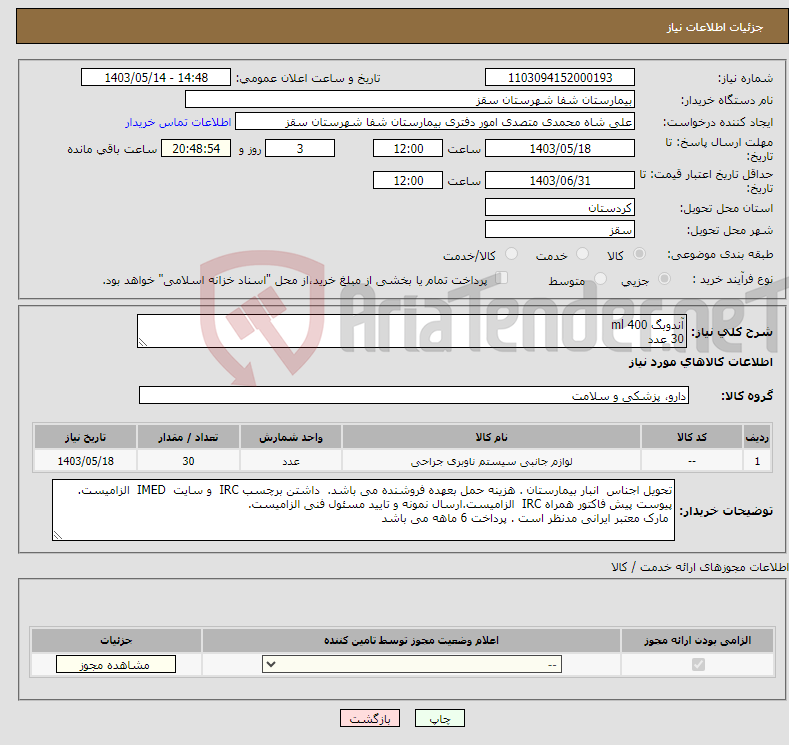This screenshot has width=789, height=745.
Task: Select the کالا/خدمت radio button
Action: (x=511, y=254)
